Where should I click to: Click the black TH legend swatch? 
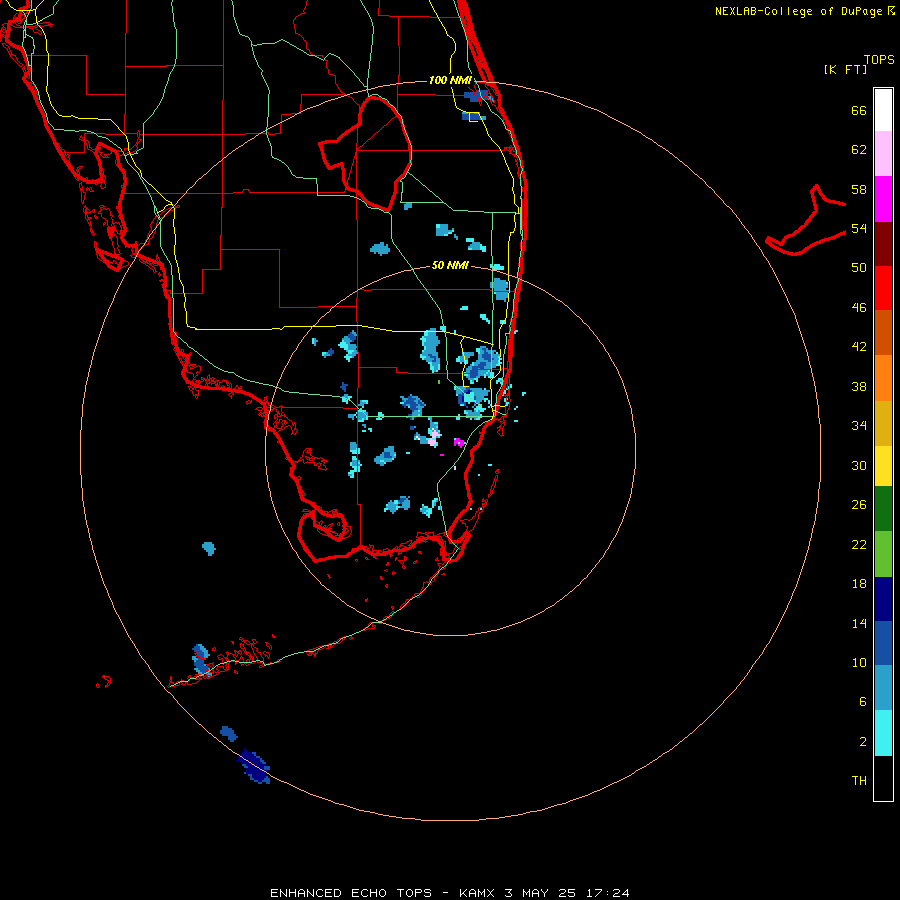pos(883,778)
